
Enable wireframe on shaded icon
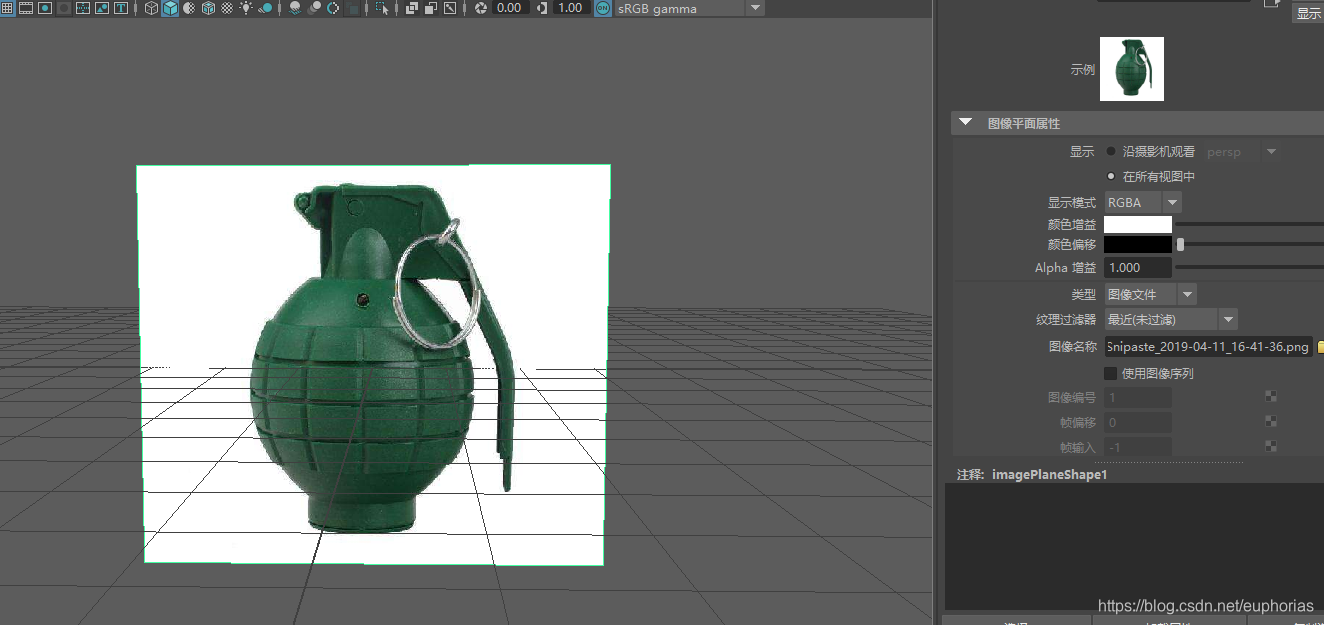click(x=208, y=8)
